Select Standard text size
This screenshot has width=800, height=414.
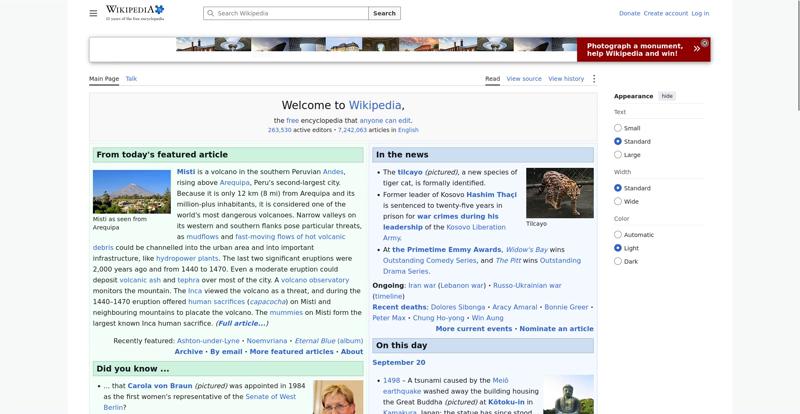tap(618, 141)
